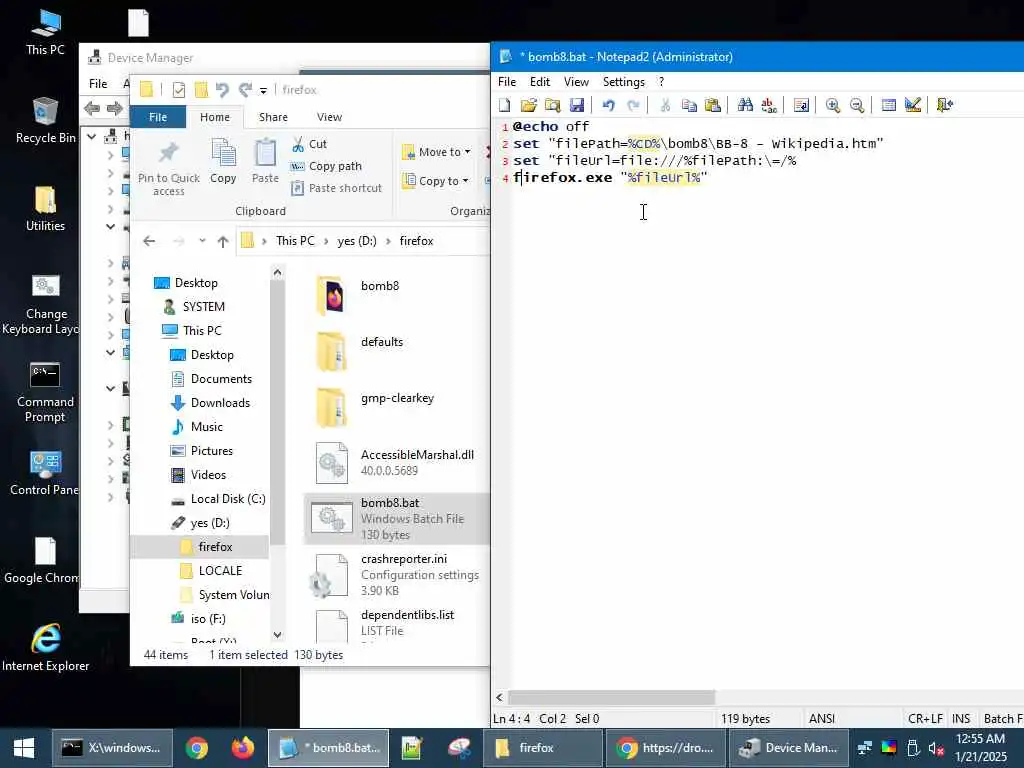This screenshot has height=768, width=1024.
Task: Open the Move to dropdown
Action: (436, 152)
